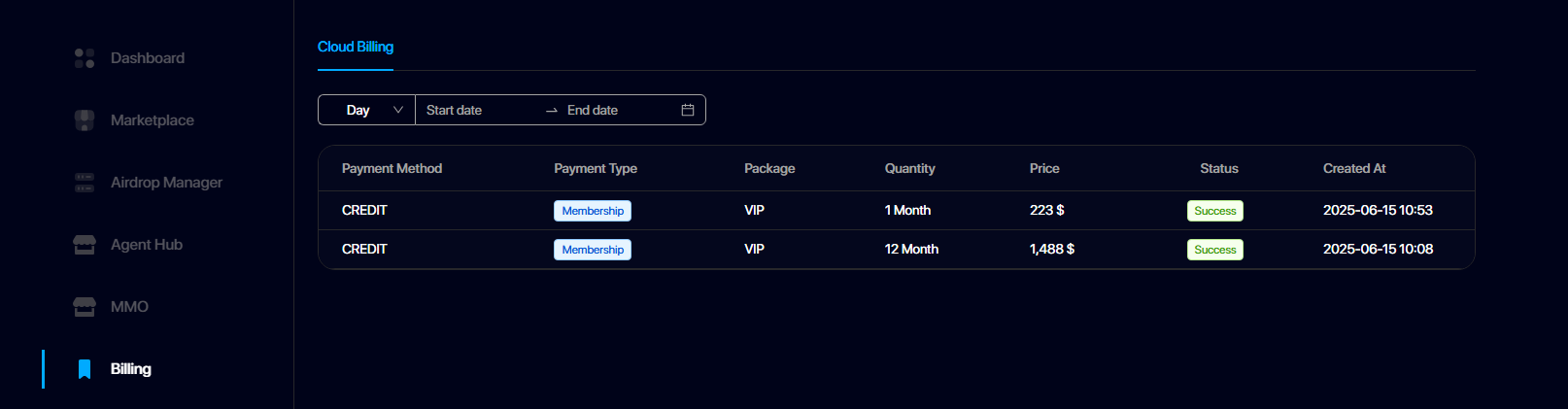Go to Airdrop Manager page

click(x=166, y=183)
